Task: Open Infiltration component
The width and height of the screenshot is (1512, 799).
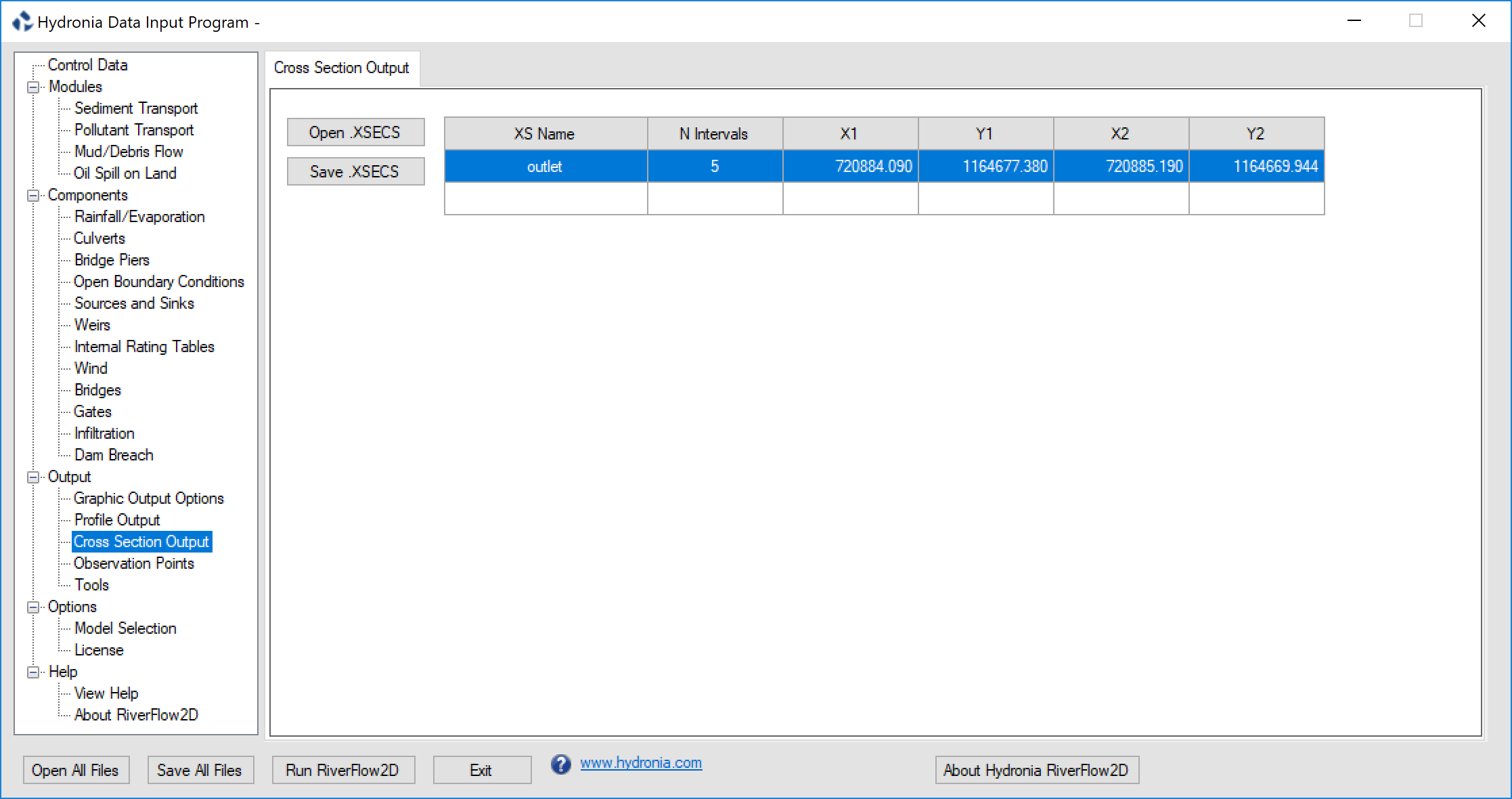Action: (x=104, y=433)
